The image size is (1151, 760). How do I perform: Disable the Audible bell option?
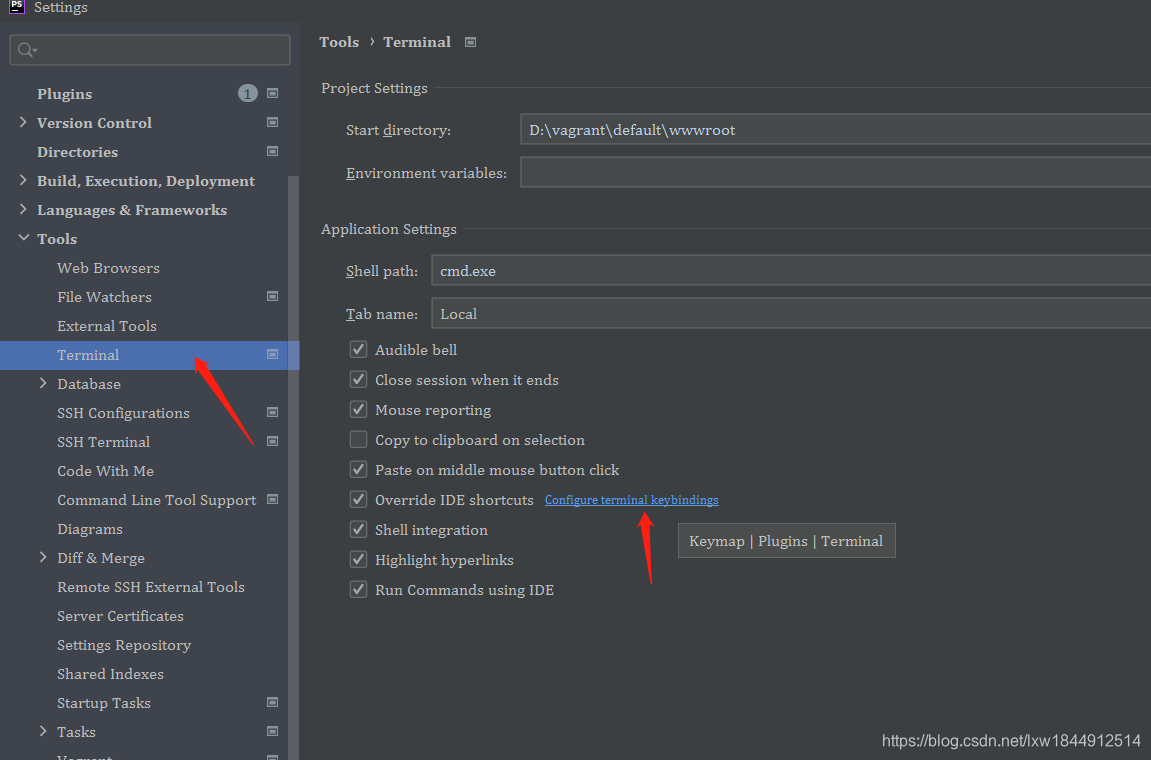(x=358, y=349)
